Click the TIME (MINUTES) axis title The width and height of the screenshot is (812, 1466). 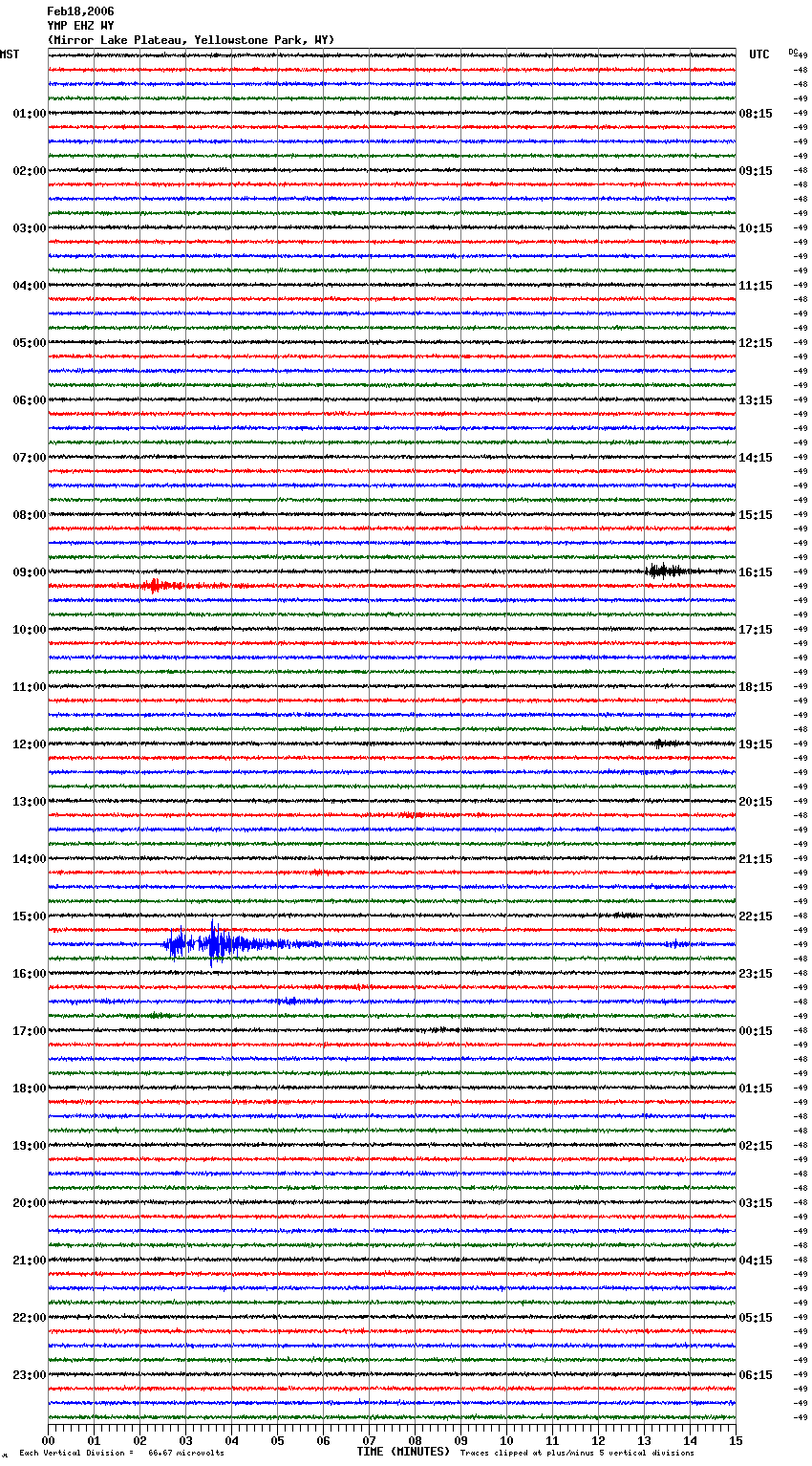(403, 1452)
